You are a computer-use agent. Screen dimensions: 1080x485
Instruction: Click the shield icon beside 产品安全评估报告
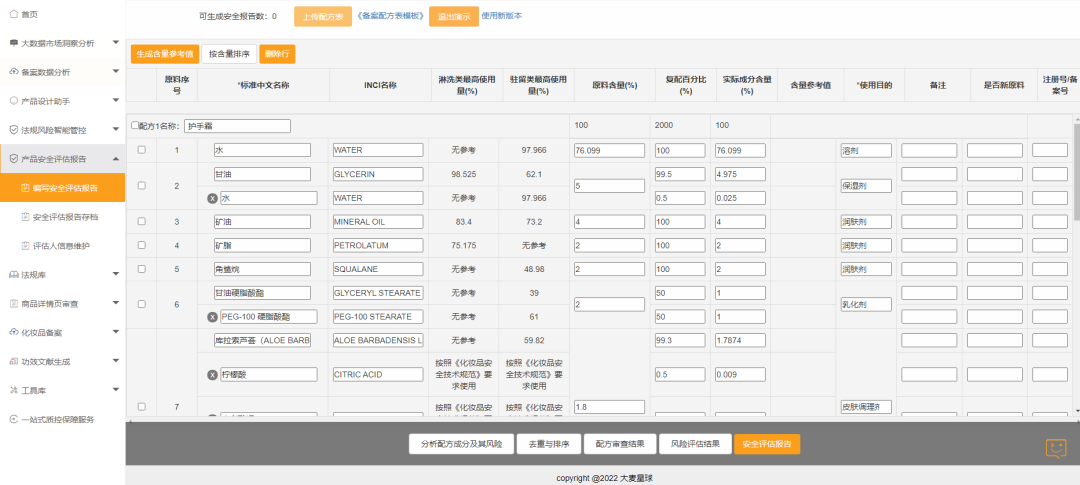pos(14,158)
